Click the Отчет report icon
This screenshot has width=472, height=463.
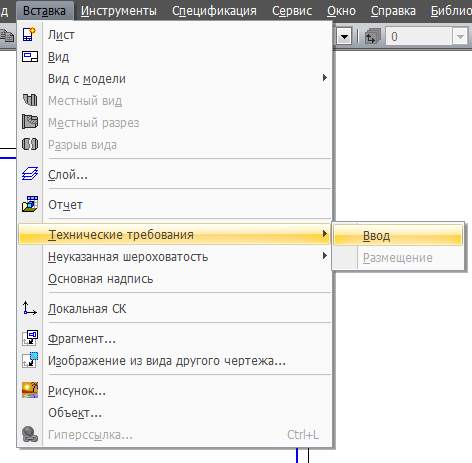(x=30, y=204)
